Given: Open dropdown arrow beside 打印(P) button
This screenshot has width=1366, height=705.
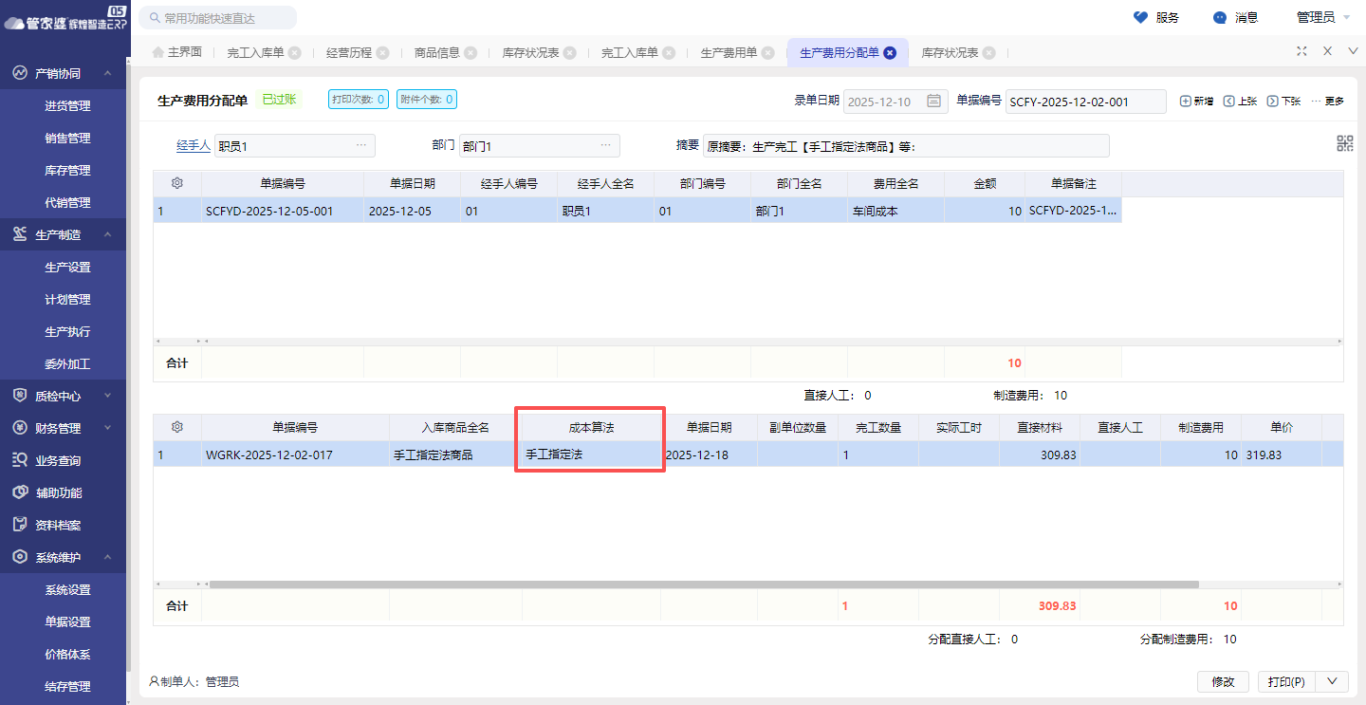Looking at the screenshot, I should 1331,681.
